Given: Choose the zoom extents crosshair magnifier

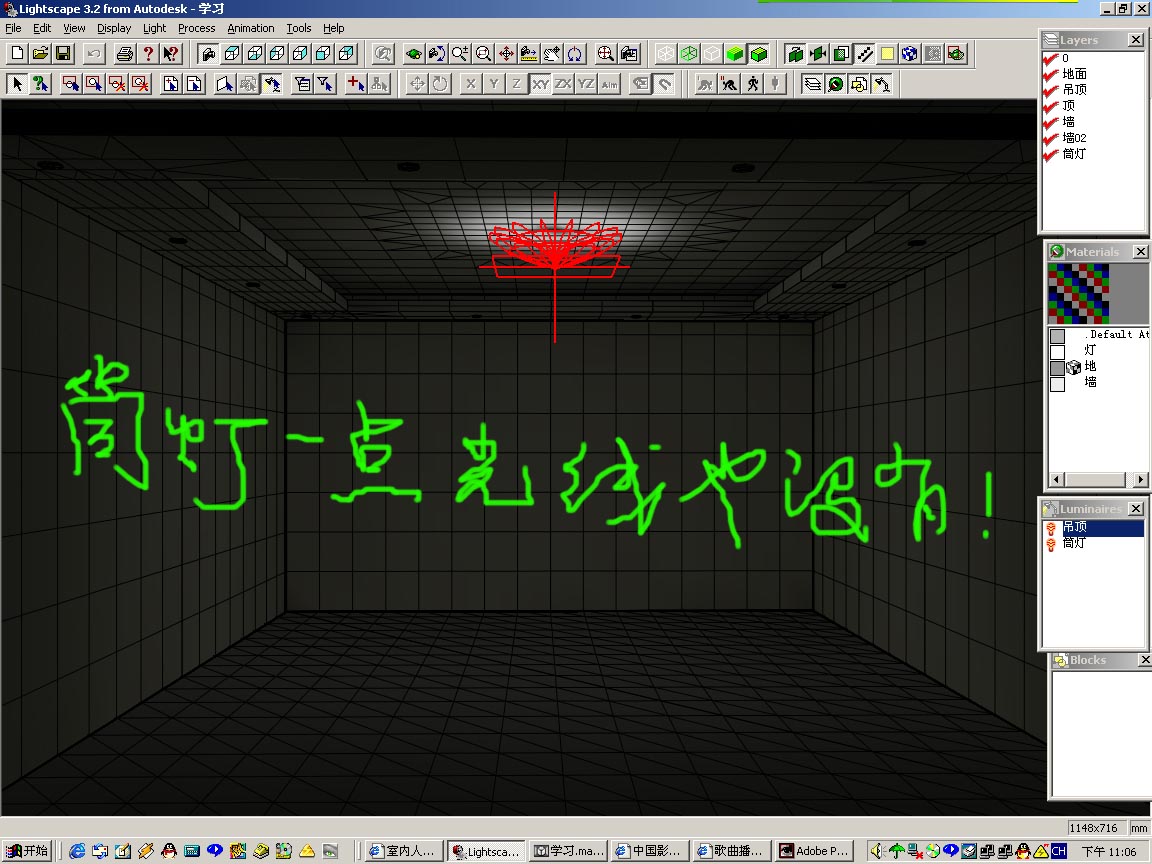Looking at the screenshot, I should coord(605,54).
